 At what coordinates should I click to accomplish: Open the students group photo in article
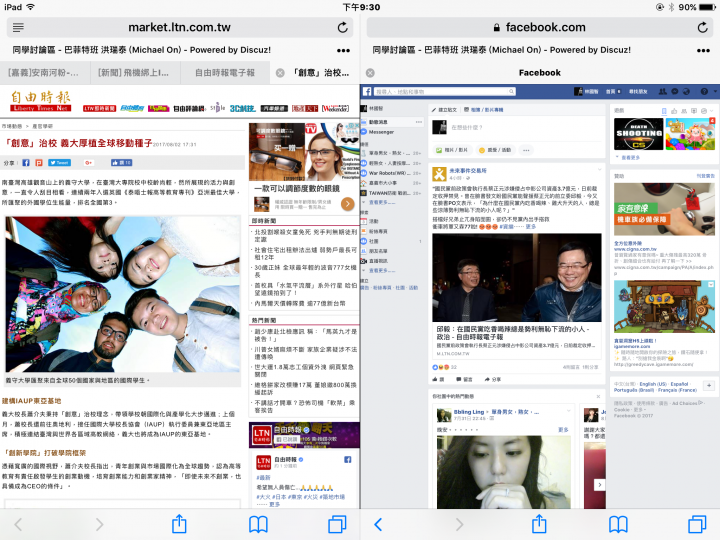(x=123, y=294)
